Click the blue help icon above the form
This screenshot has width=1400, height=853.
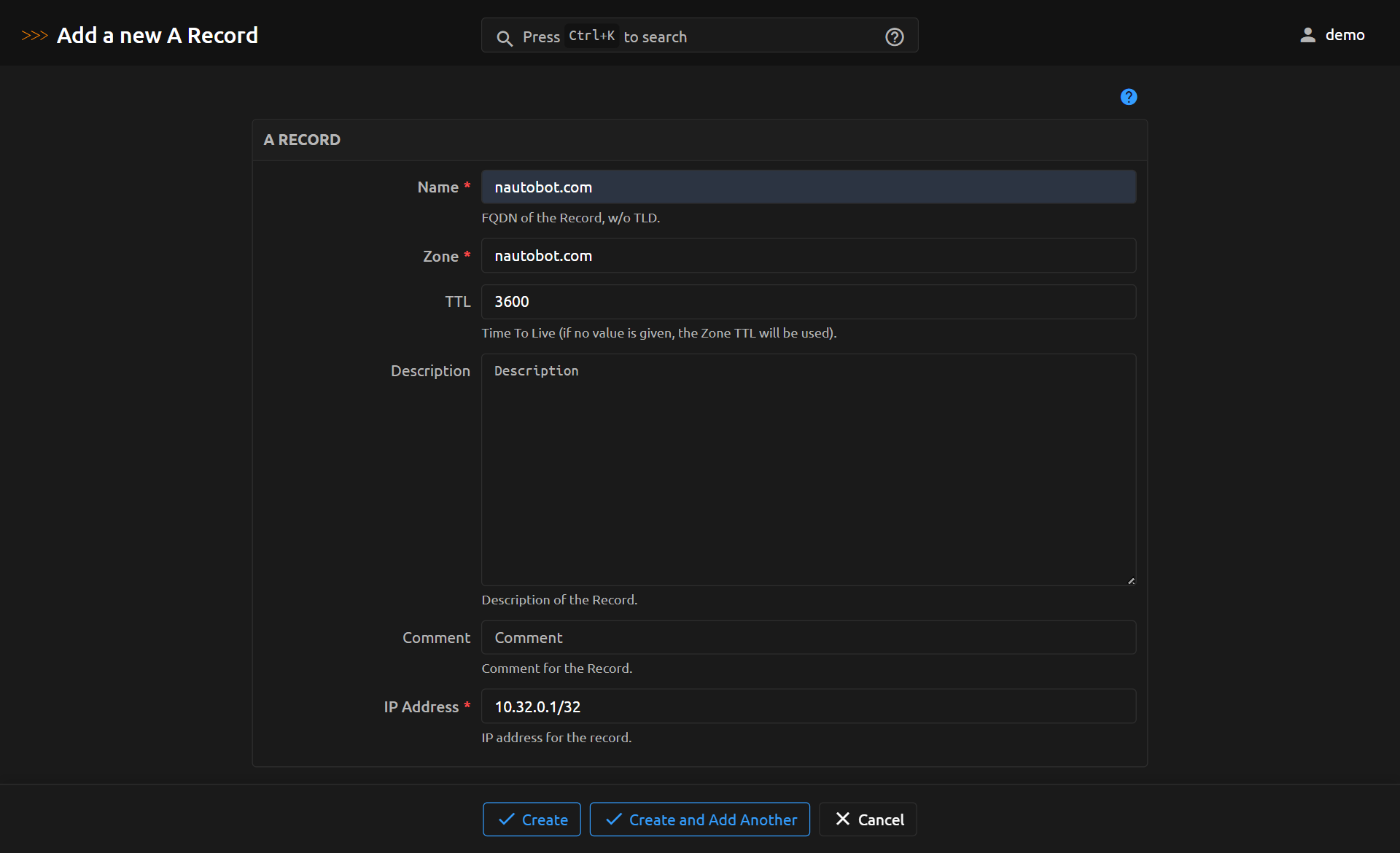coord(1128,97)
